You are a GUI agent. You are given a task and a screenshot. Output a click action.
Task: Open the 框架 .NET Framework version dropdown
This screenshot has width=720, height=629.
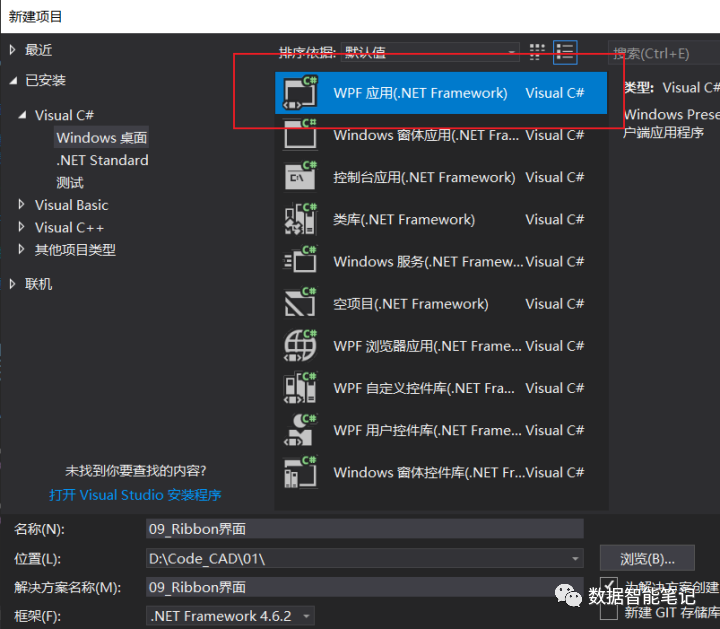point(230,616)
